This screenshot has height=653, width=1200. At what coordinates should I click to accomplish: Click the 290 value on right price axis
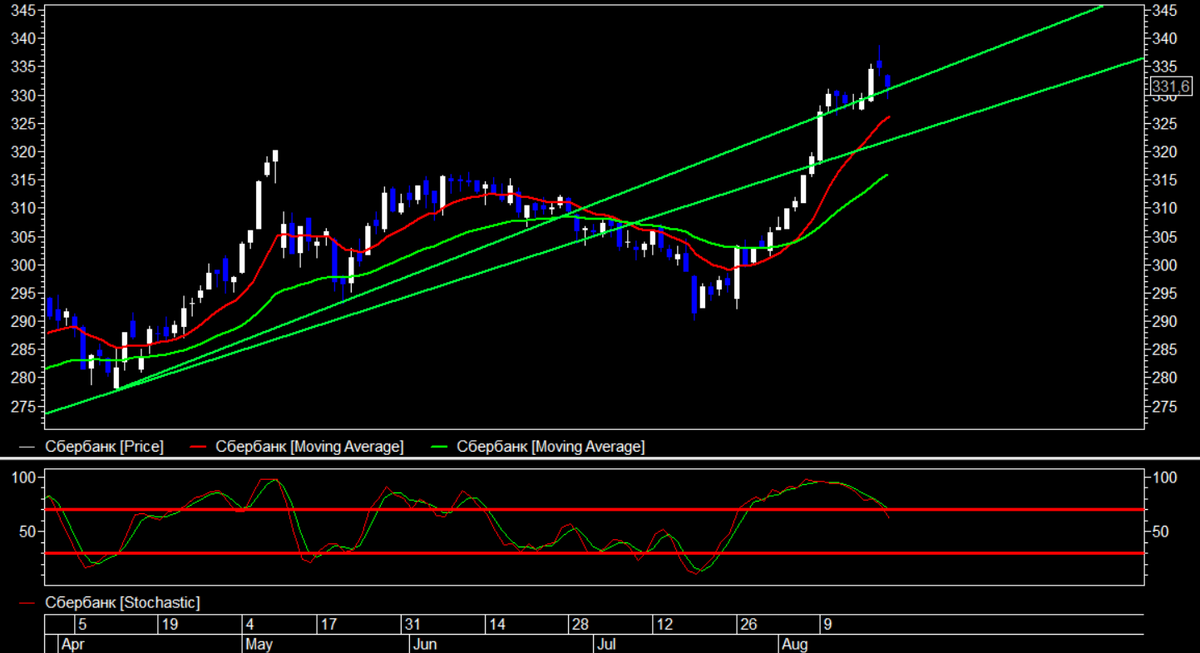pos(1164,322)
